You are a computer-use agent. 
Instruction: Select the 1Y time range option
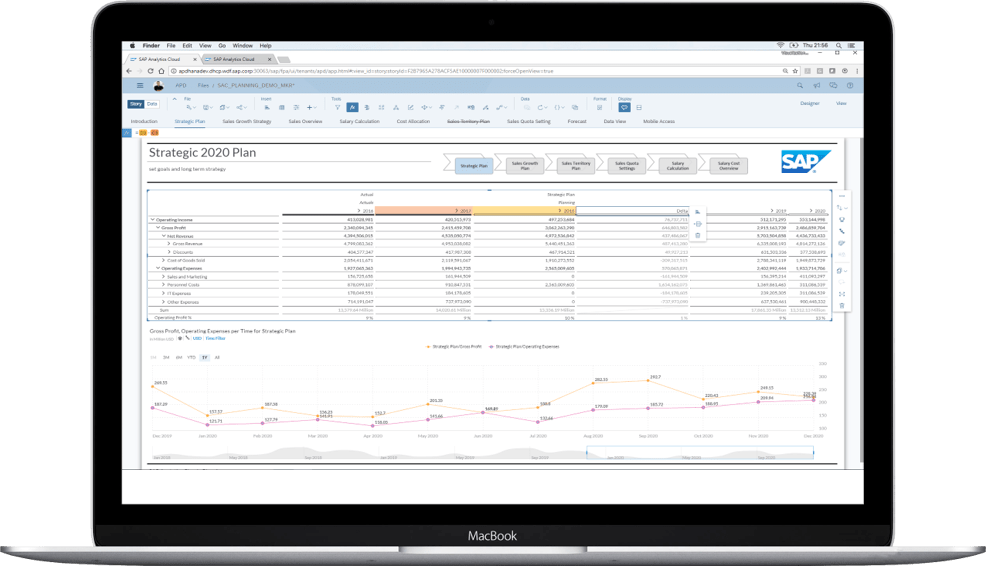[204, 357]
